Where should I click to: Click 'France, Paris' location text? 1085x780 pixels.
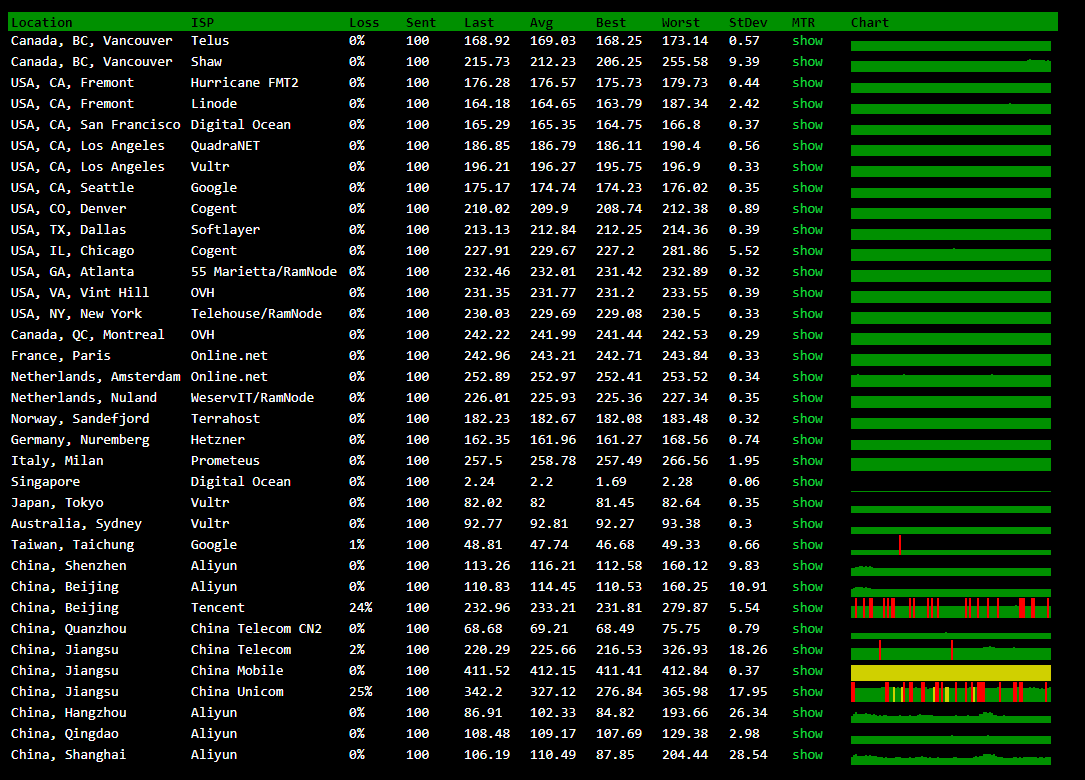point(61,356)
